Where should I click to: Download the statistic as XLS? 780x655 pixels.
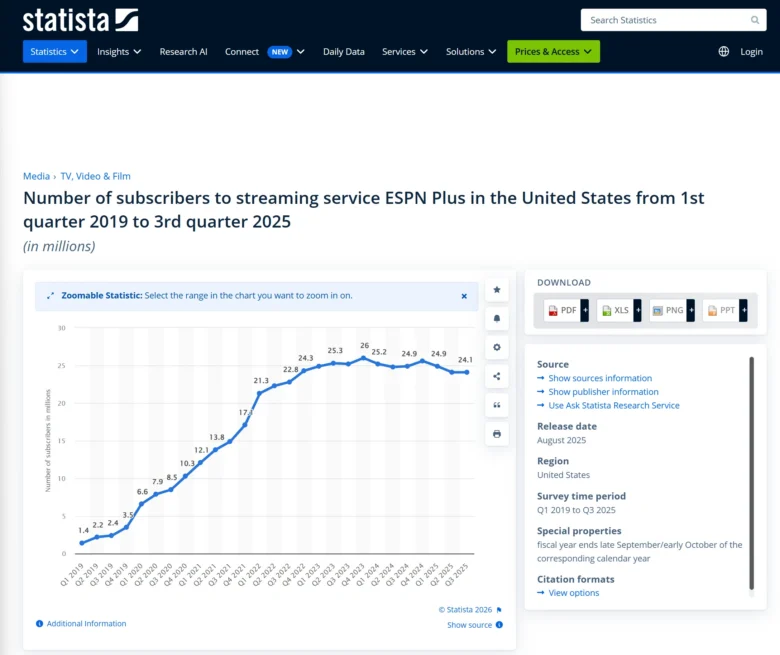click(615, 310)
